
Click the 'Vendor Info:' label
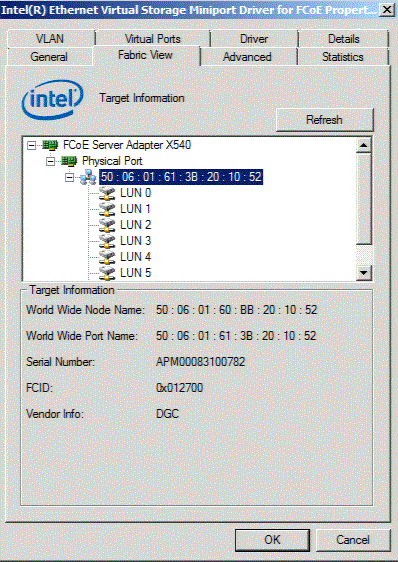(55, 414)
